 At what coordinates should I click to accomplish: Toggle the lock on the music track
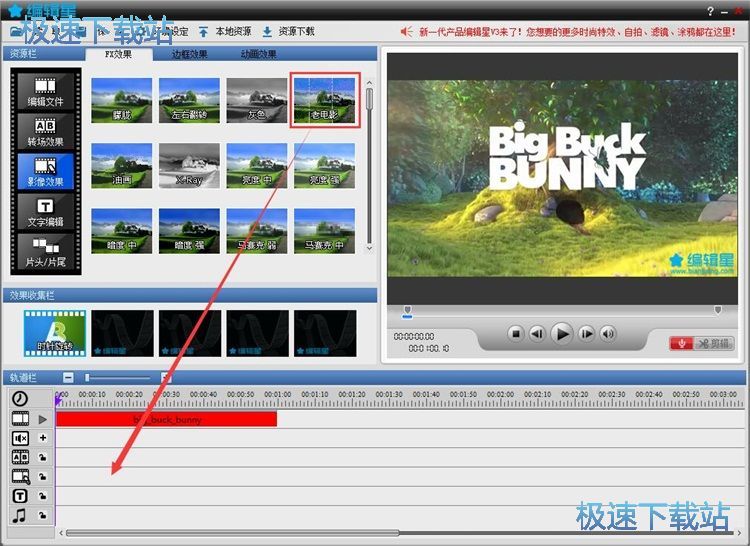point(43,515)
